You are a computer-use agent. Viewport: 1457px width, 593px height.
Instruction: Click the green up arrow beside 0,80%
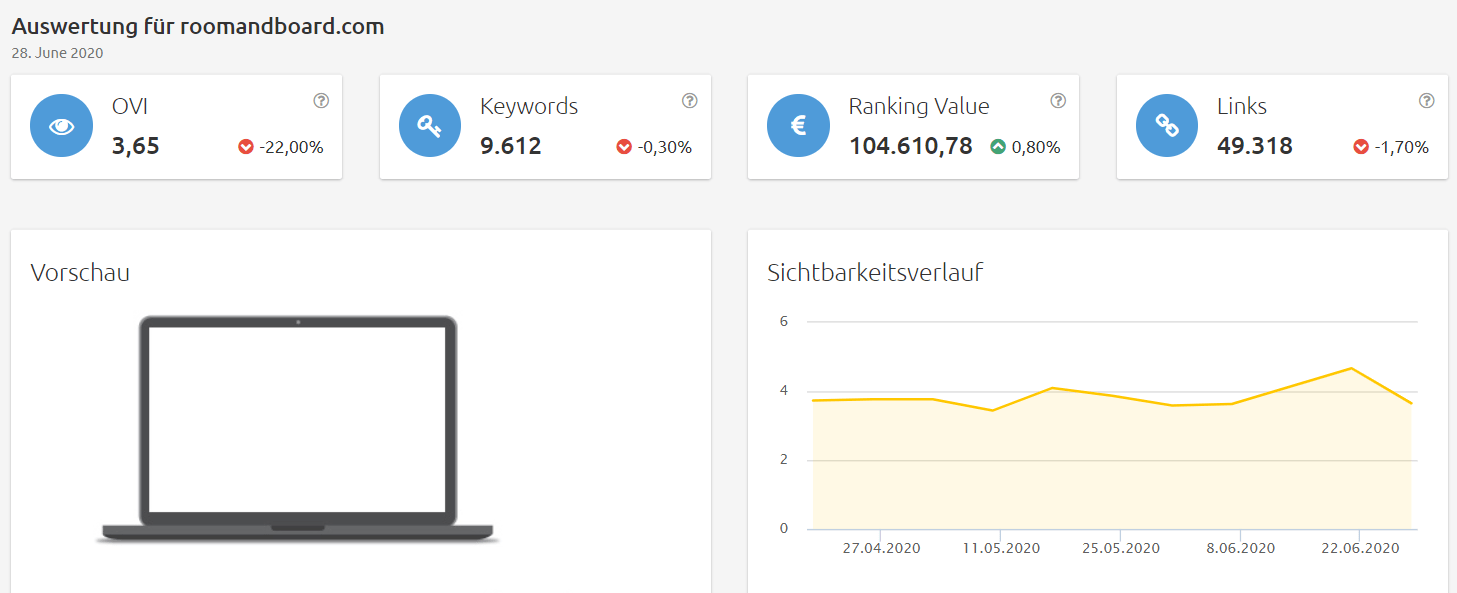998,147
